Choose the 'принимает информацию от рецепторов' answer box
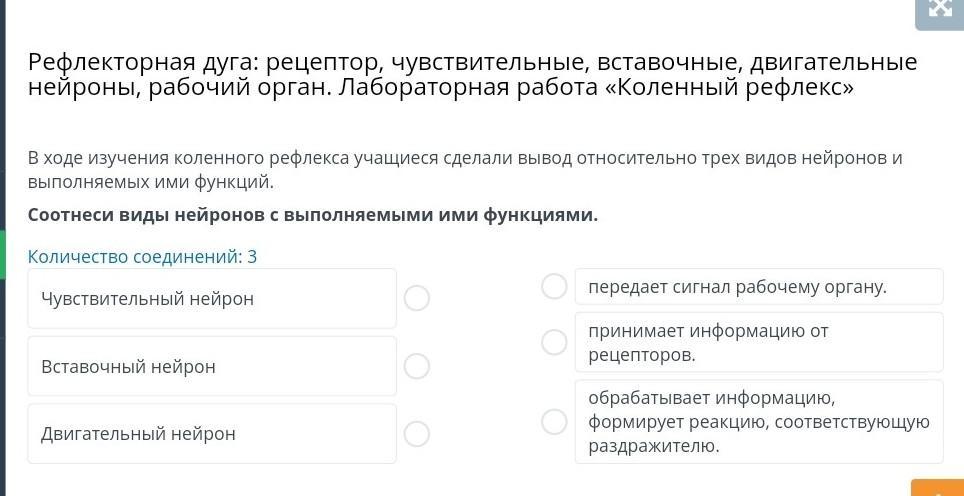The image size is (964, 496). (x=758, y=342)
